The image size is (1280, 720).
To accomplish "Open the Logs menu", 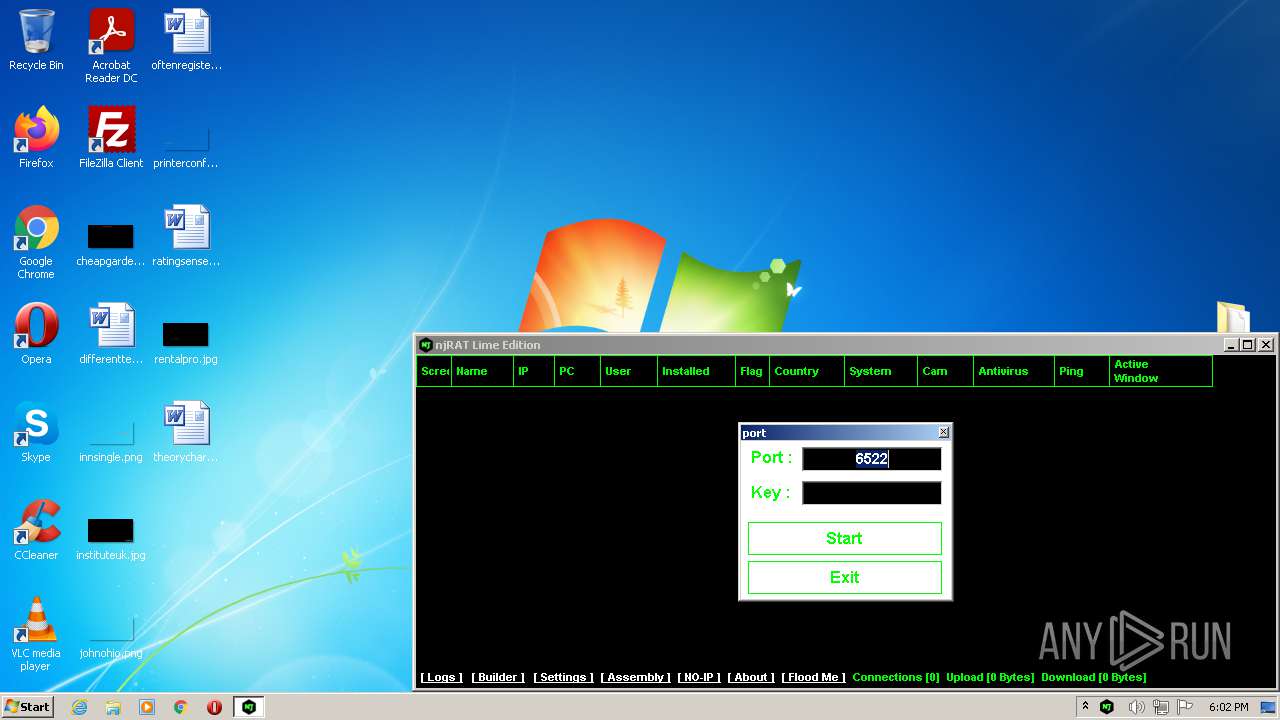I will (x=442, y=677).
